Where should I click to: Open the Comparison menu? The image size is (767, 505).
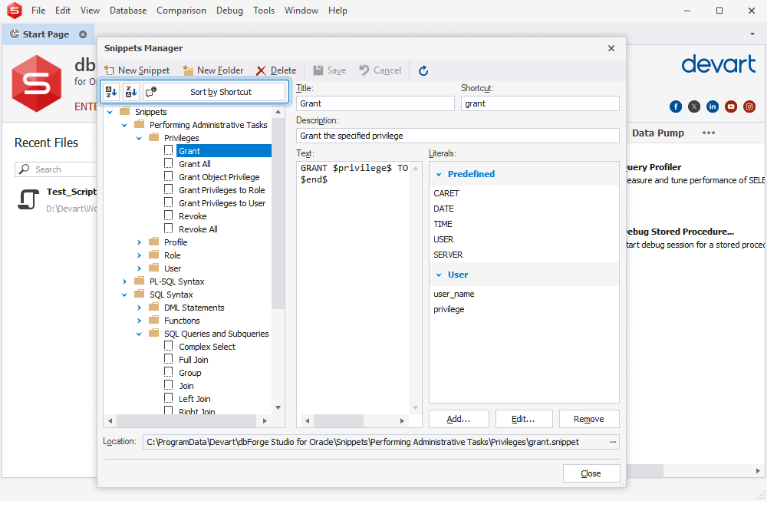tap(181, 10)
